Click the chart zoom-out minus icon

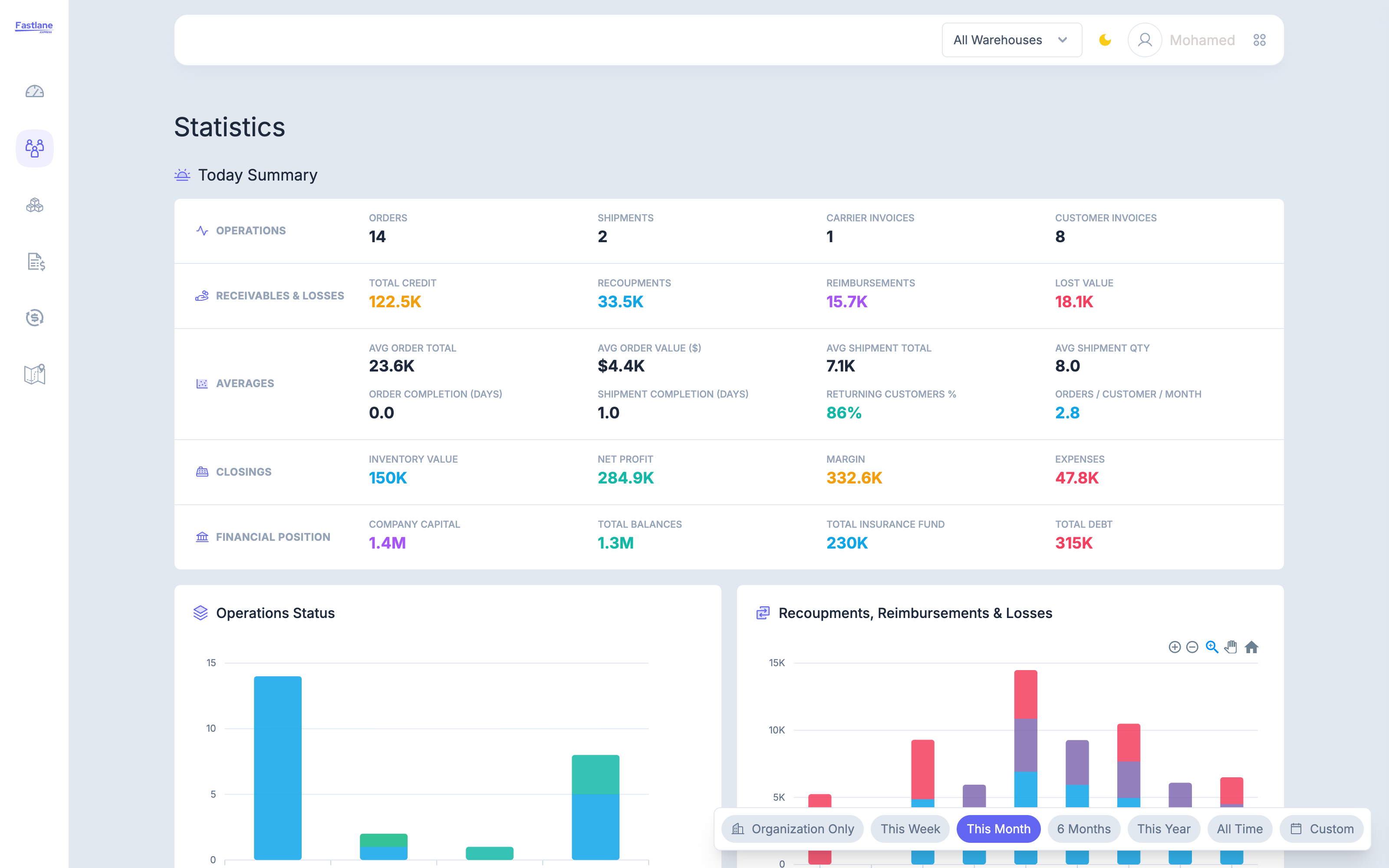(1192, 647)
